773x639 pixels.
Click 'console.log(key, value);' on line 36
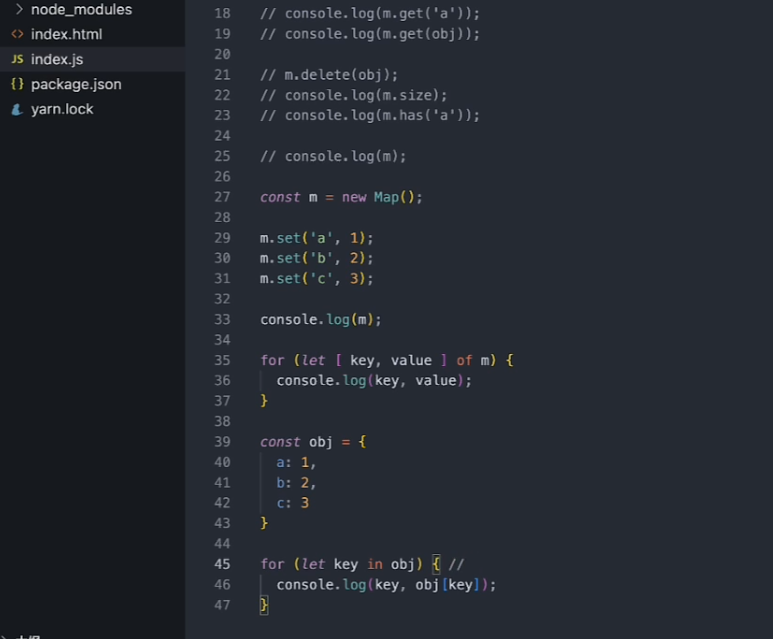click(374, 381)
